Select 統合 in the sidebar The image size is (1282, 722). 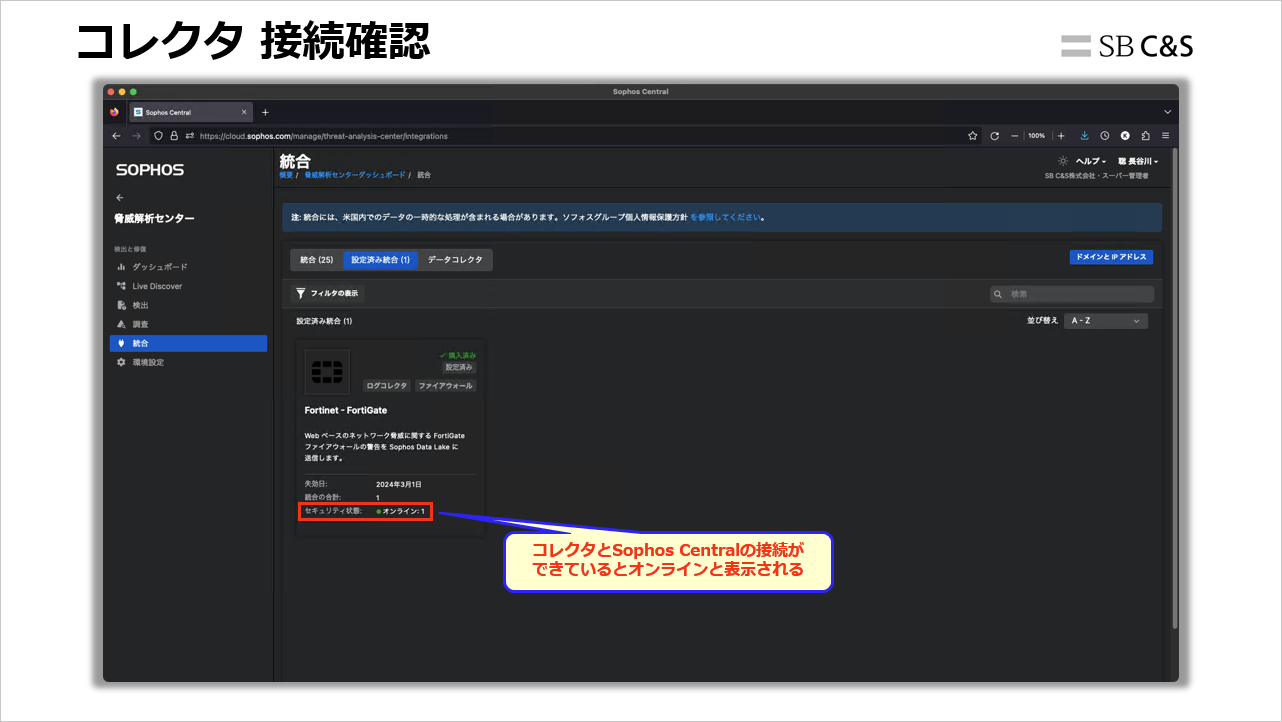[x=189, y=343]
